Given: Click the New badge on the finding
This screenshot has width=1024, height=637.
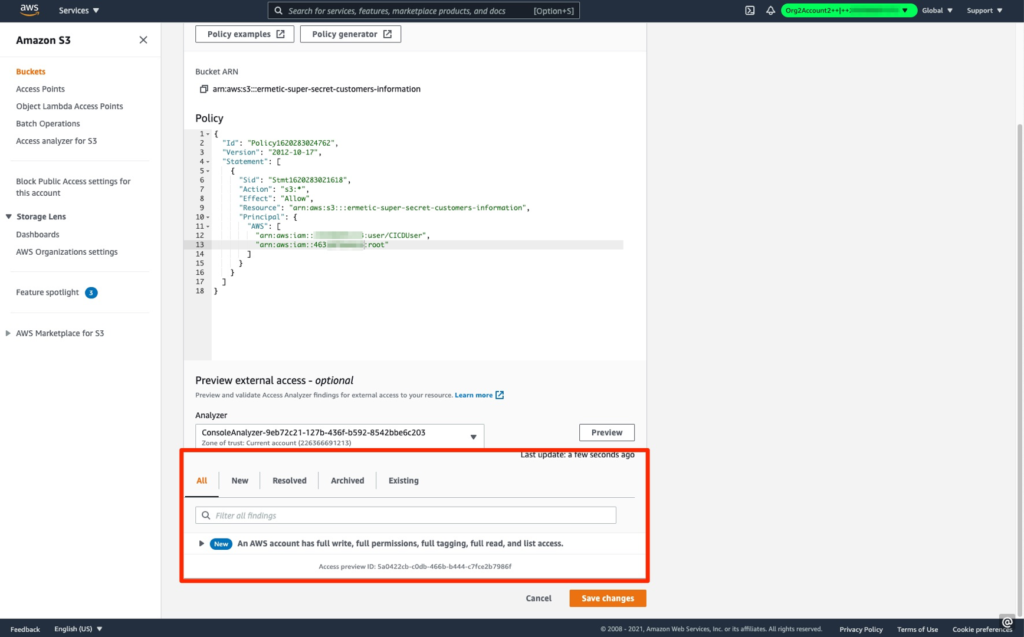Looking at the screenshot, I should [x=221, y=544].
